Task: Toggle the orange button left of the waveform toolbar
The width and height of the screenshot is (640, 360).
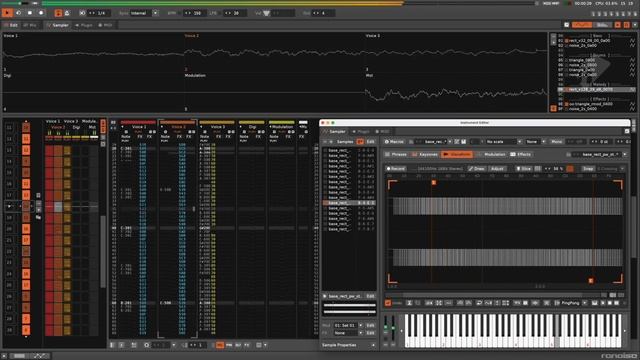Action: pyautogui.click(x=388, y=303)
